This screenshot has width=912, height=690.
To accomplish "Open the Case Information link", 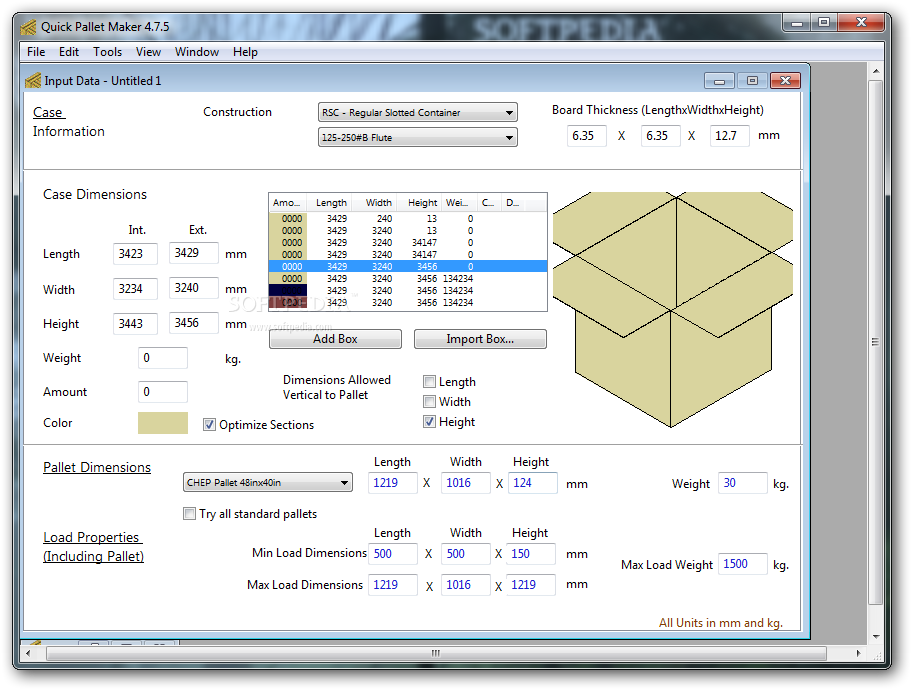I will (69, 122).
